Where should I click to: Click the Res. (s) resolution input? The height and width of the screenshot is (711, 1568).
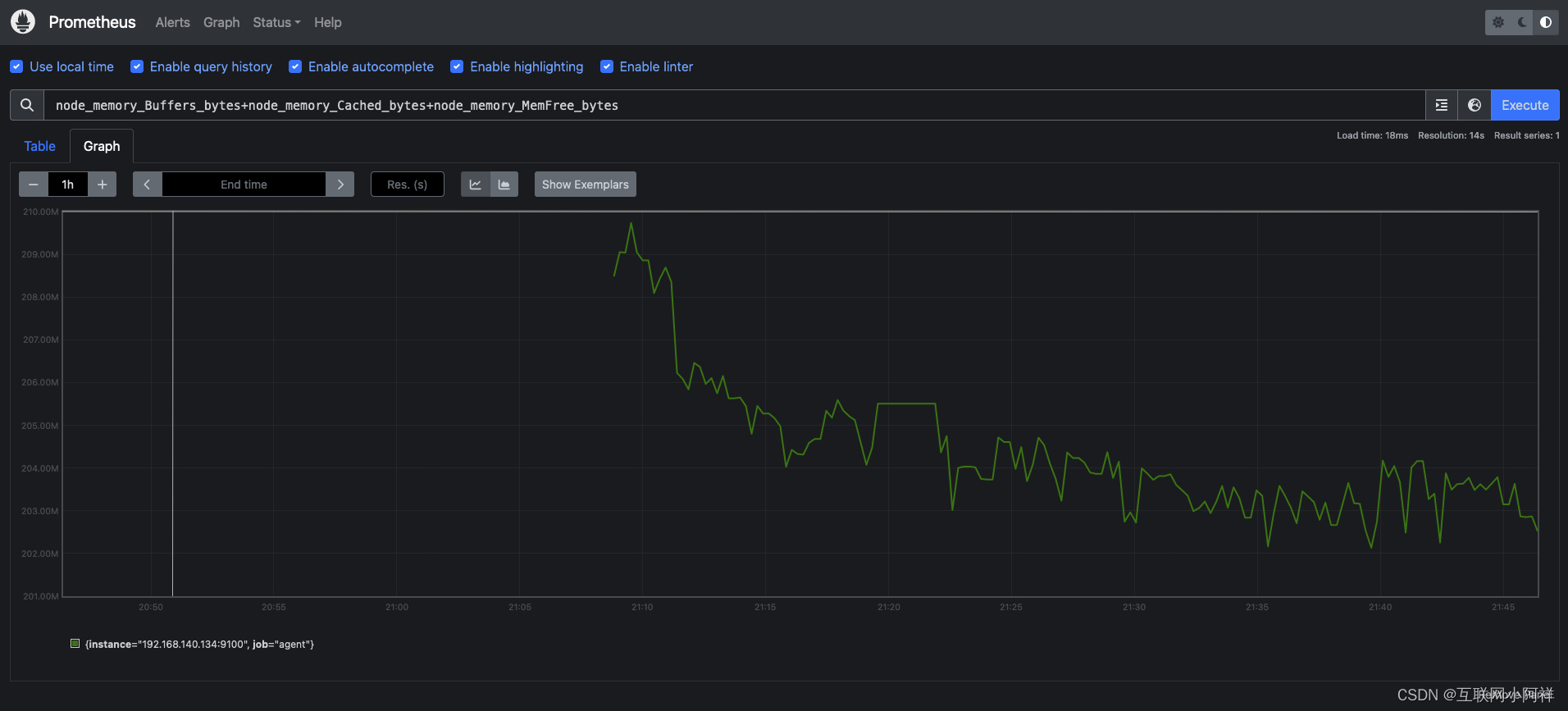coord(408,185)
